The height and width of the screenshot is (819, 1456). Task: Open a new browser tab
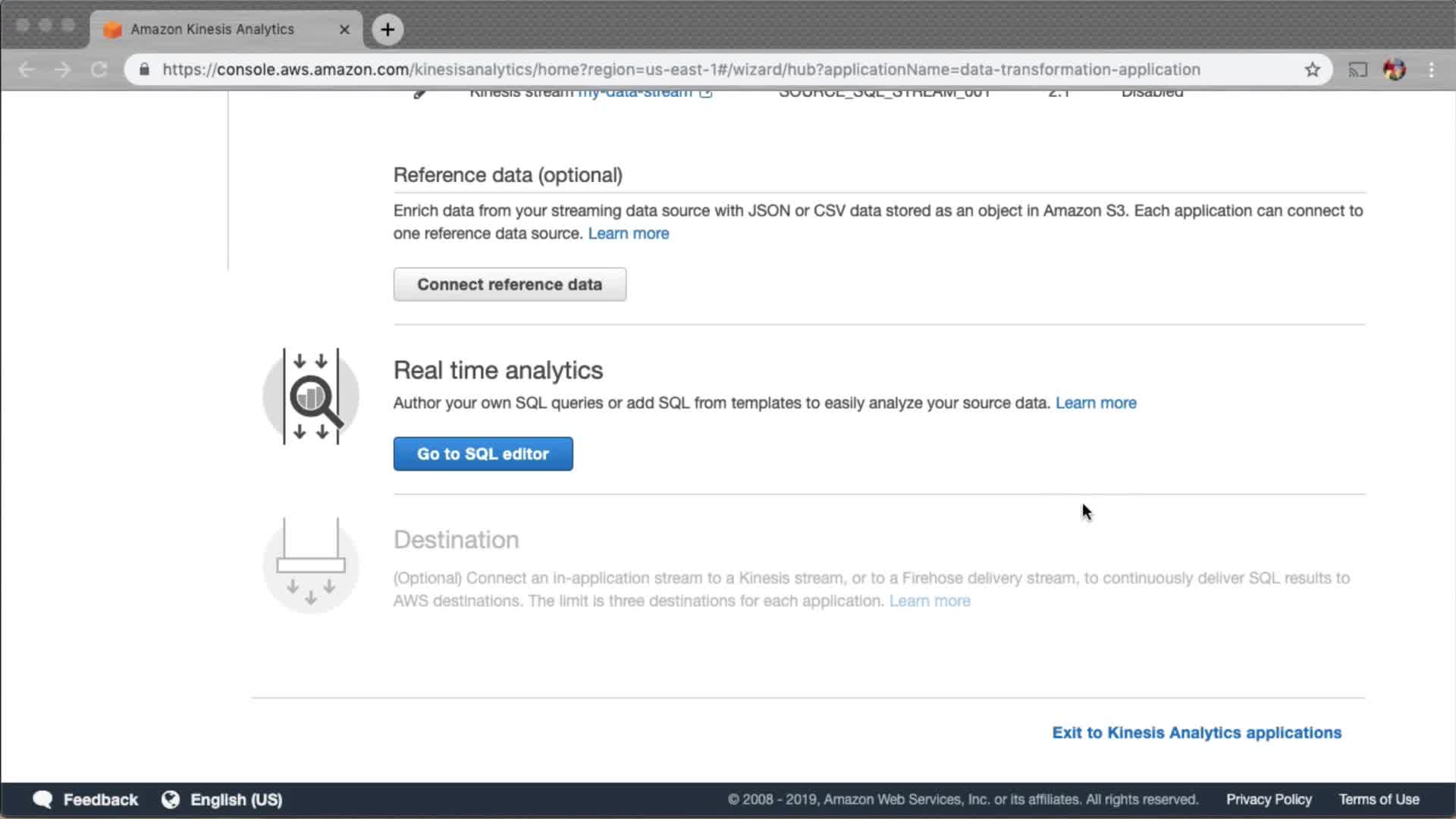coord(388,30)
